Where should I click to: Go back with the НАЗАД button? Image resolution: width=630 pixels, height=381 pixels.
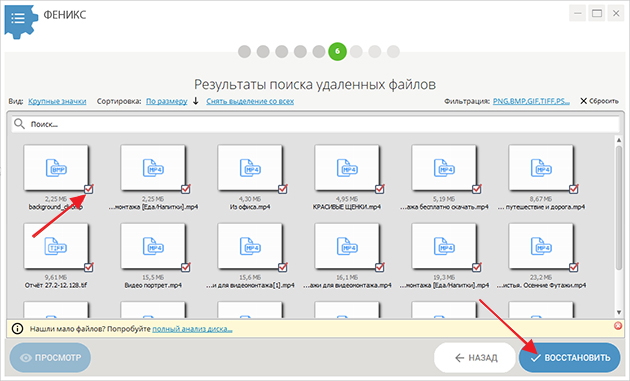pyautogui.click(x=475, y=358)
